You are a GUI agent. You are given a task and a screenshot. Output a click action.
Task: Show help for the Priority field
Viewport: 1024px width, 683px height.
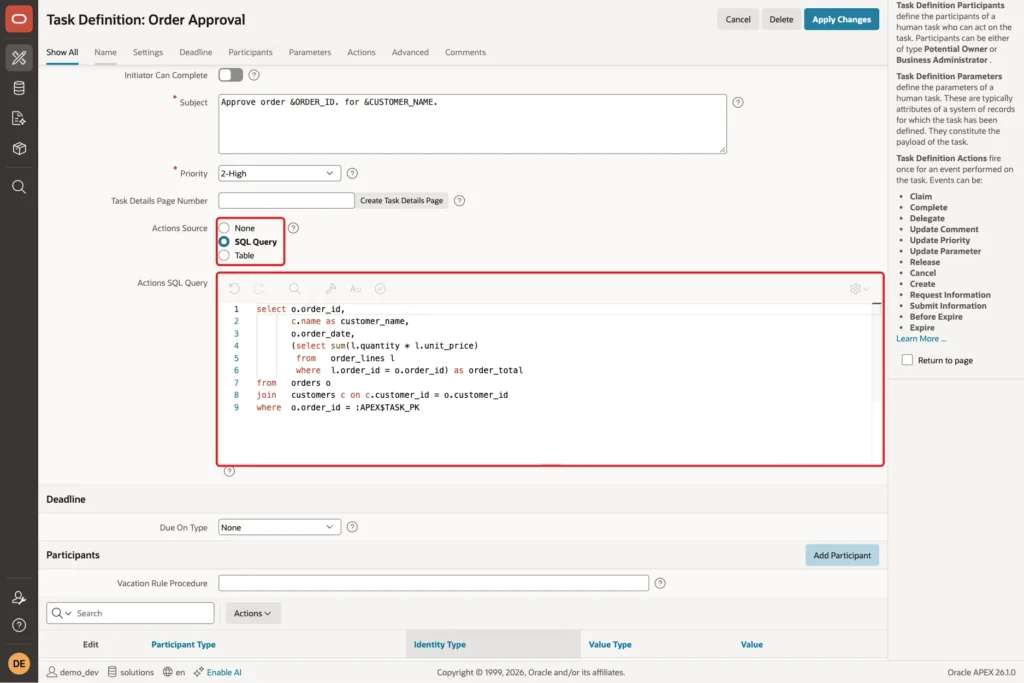click(x=352, y=174)
